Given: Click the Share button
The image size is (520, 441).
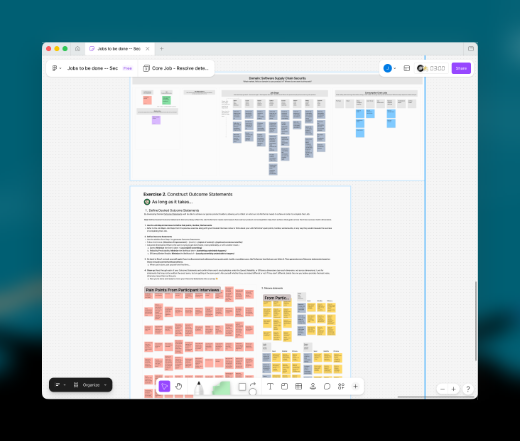Looking at the screenshot, I should point(461,68).
